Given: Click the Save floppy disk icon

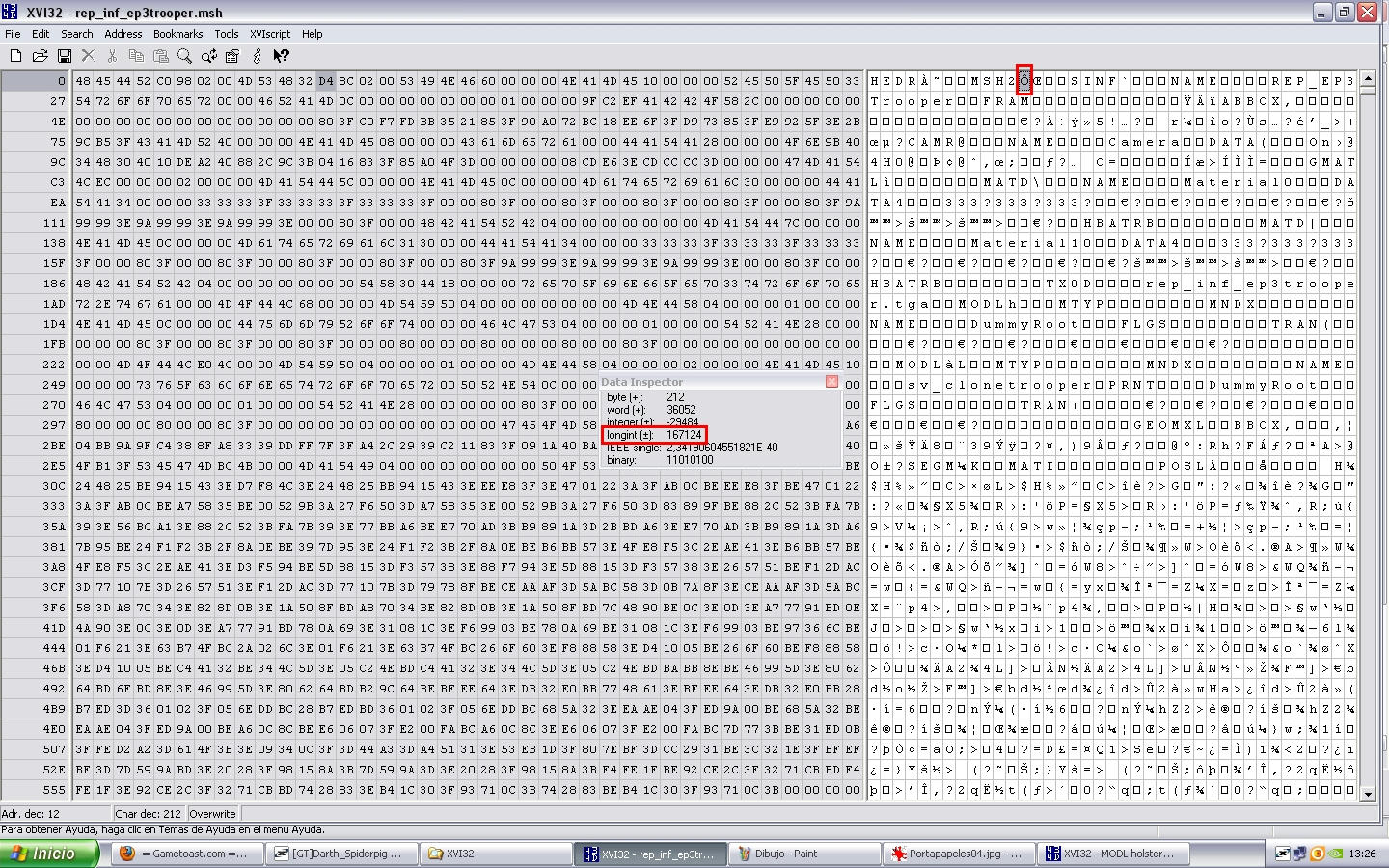Looking at the screenshot, I should click(64, 56).
